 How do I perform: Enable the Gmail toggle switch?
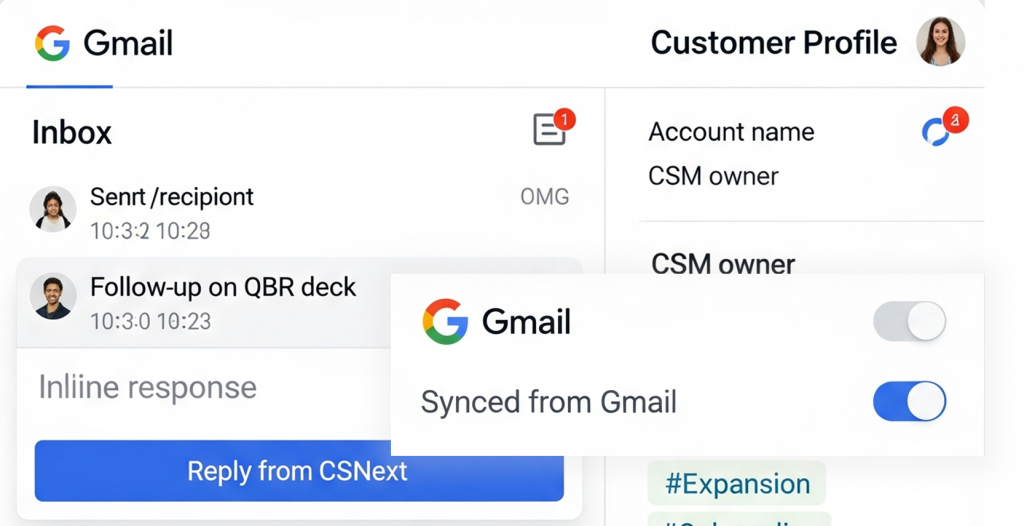click(909, 322)
